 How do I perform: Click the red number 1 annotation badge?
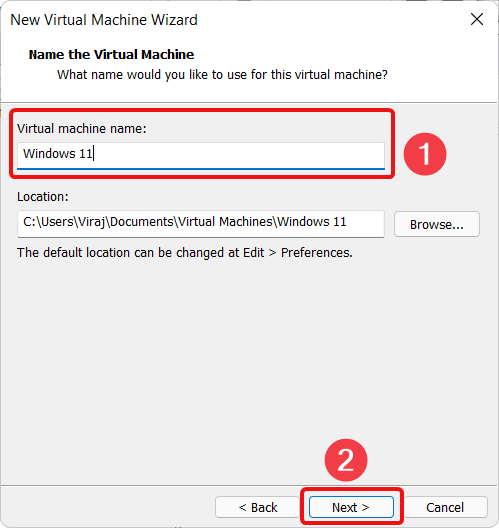[x=425, y=154]
